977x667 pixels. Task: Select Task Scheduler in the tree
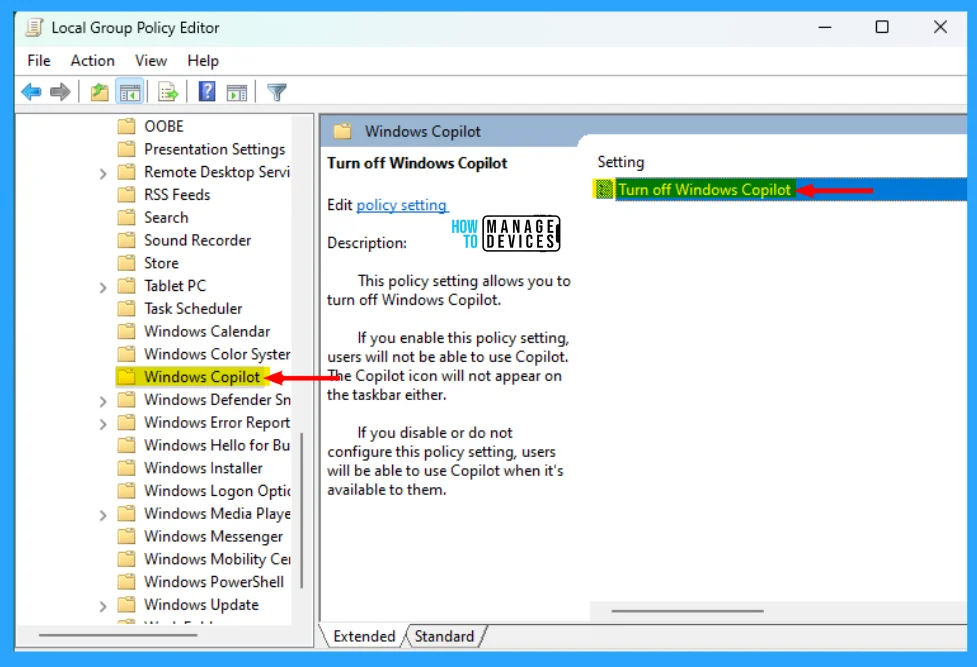(x=193, y=309)
